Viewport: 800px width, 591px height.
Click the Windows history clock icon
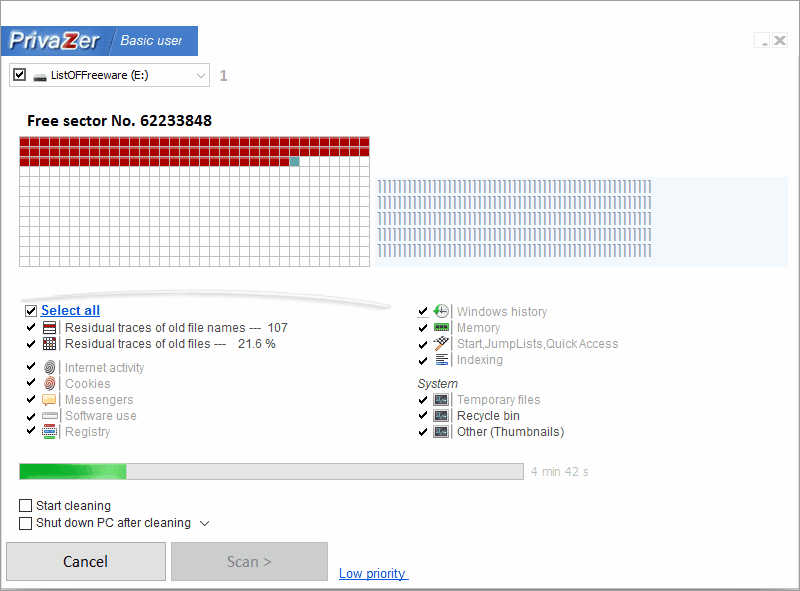point(441,311)
